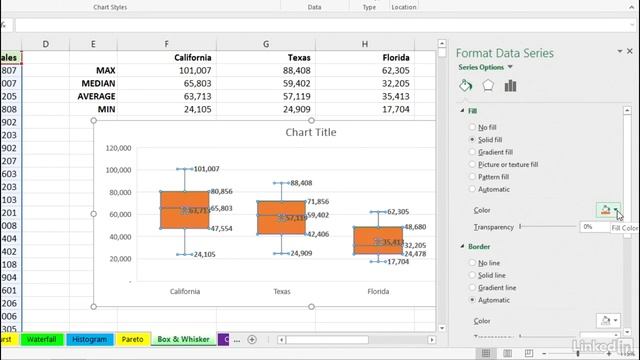
Task: Switch to Normal view in status bar
Action: tap(486, 353)
